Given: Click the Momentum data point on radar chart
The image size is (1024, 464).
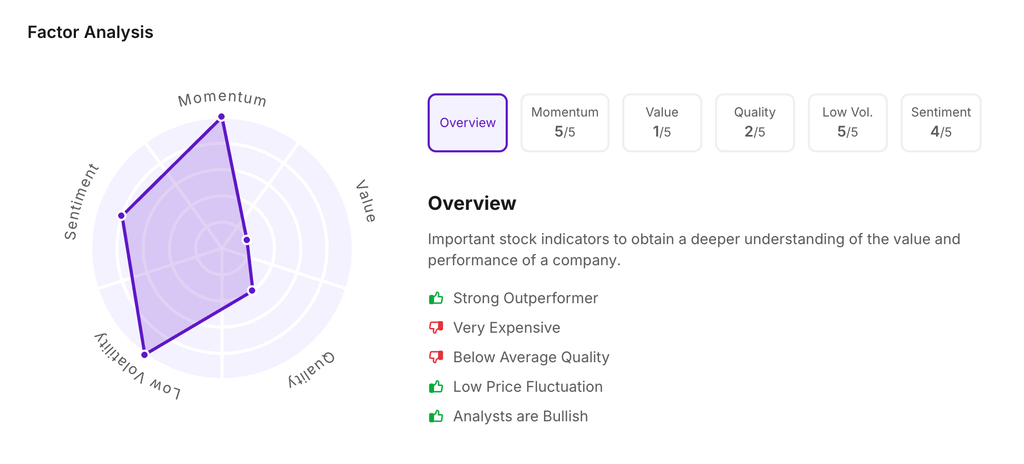Looking at the screenshot, I should click(x=222, y=117).
